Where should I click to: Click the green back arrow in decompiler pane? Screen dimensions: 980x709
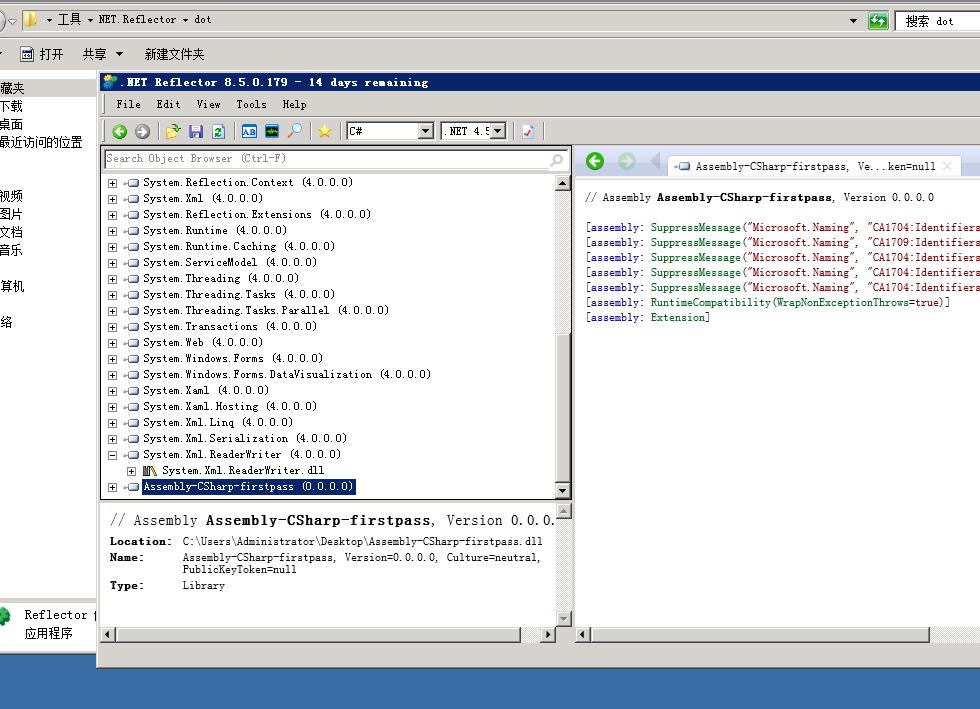[x=595, y=161]
